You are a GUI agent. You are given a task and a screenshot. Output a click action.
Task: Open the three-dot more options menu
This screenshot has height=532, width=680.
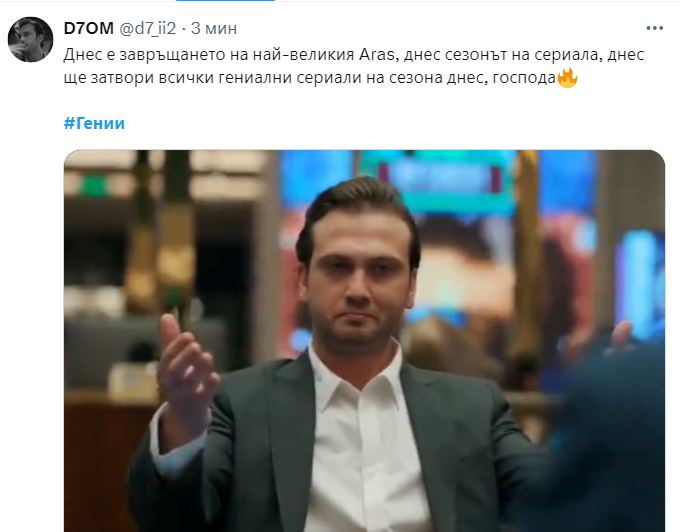pos(654,28)
